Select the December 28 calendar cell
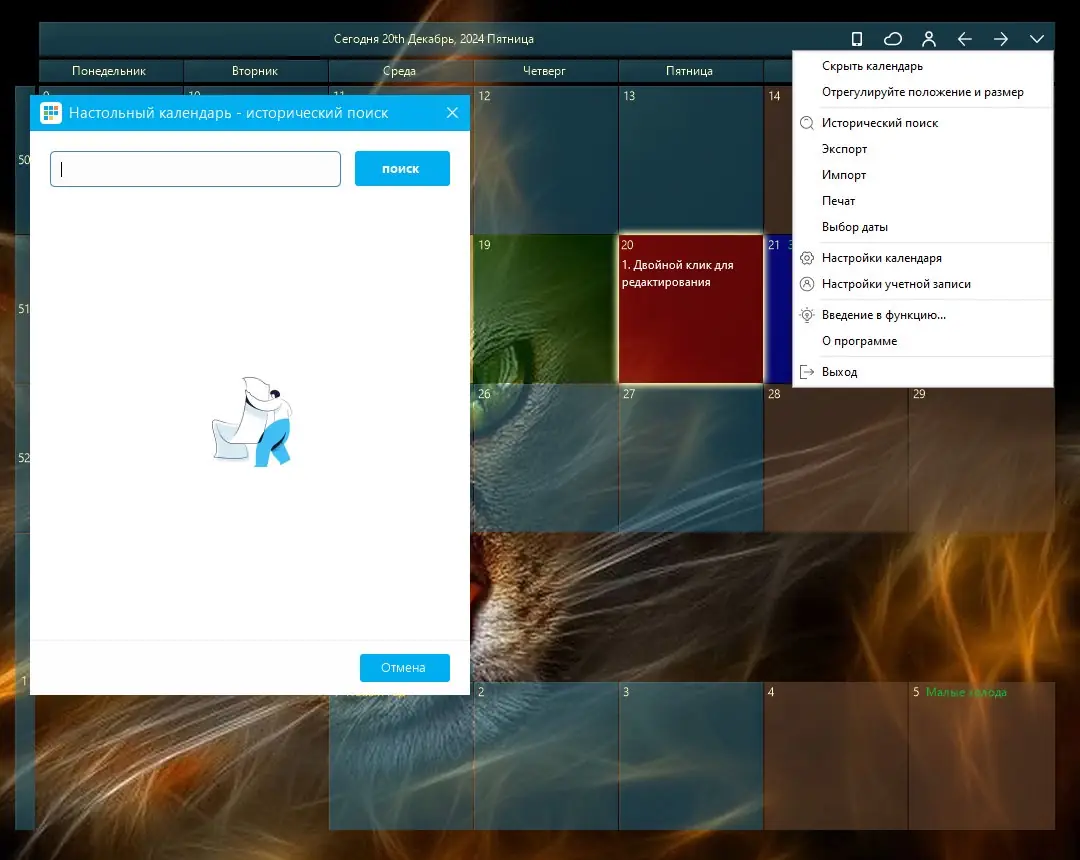The height and width of the screenshot is (860, 1080). 835,460
